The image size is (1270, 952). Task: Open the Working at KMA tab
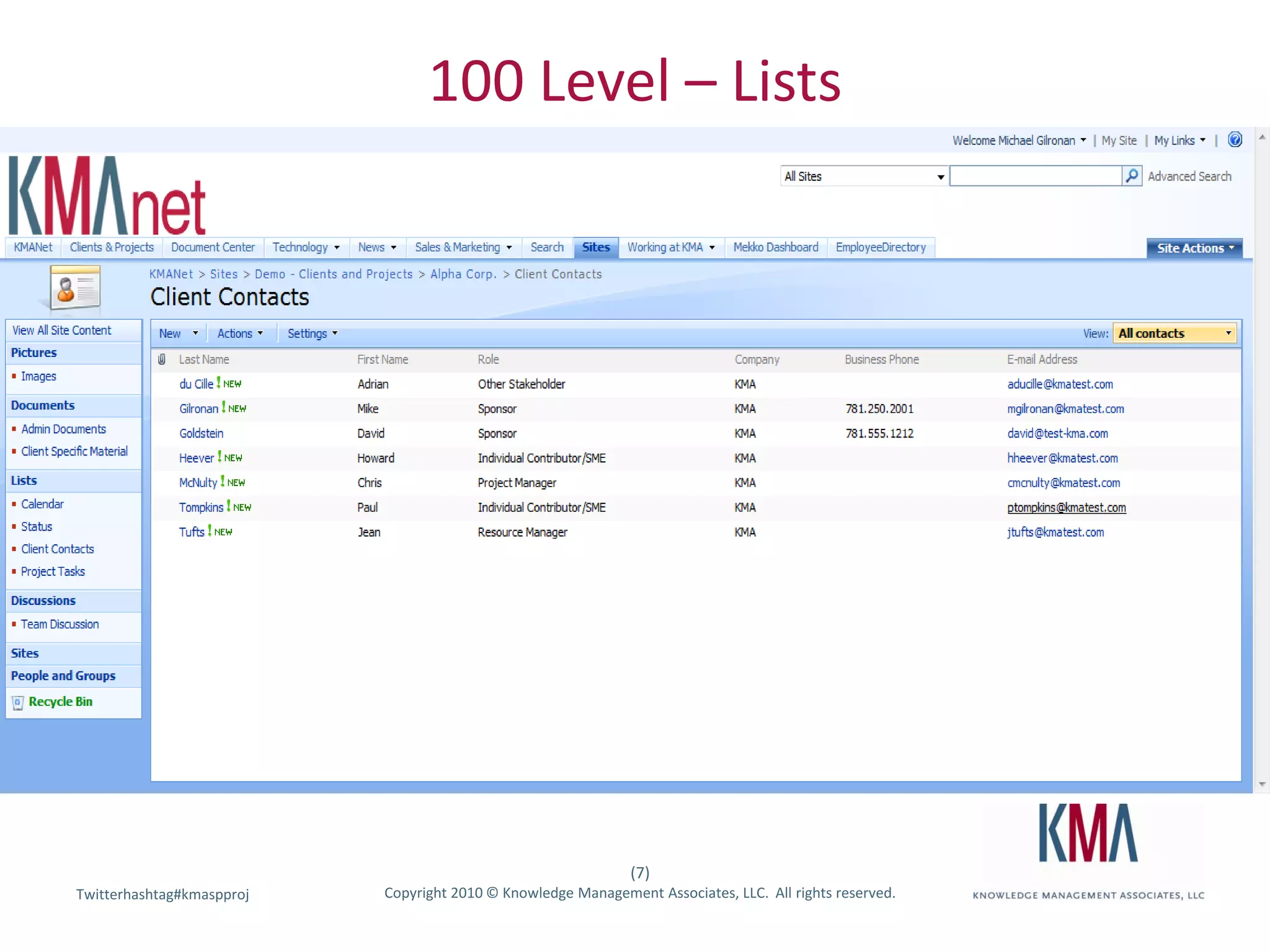671,247
